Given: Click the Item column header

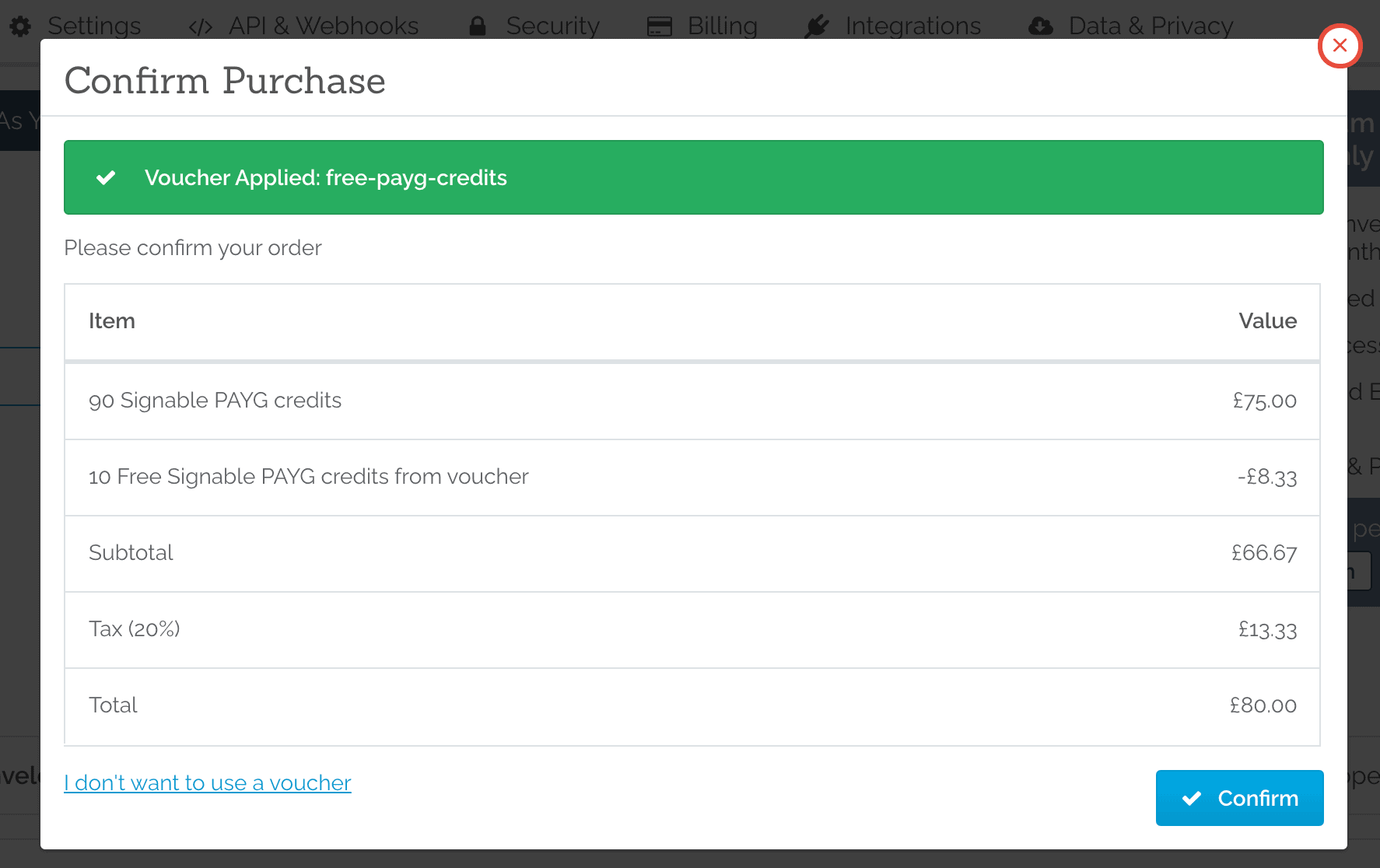Looking at the screenshot, I should (x=112, y=321).
